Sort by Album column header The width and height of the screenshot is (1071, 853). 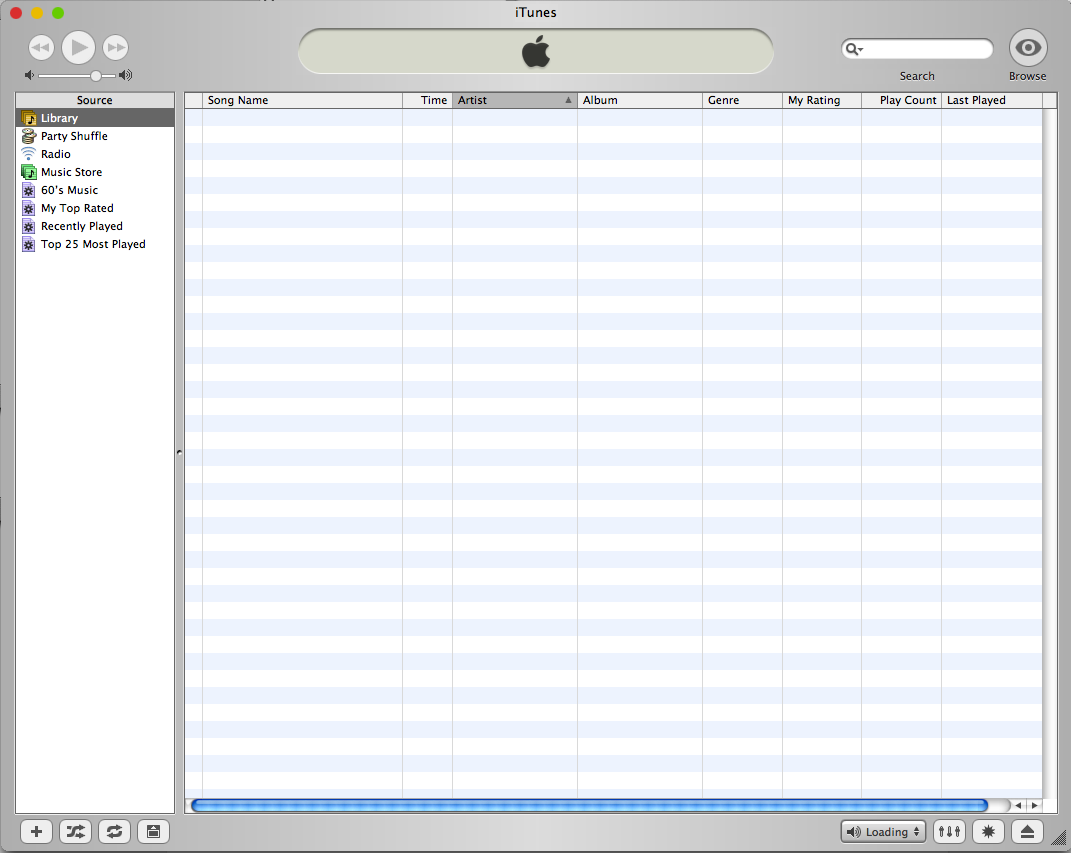point(639,100)
